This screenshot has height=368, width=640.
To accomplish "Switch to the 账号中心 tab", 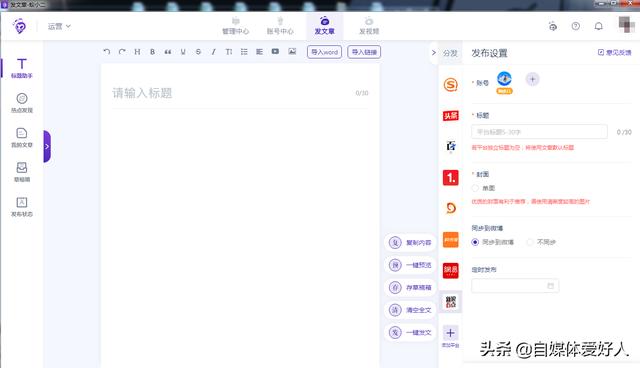I will click(x=280, y=26).
